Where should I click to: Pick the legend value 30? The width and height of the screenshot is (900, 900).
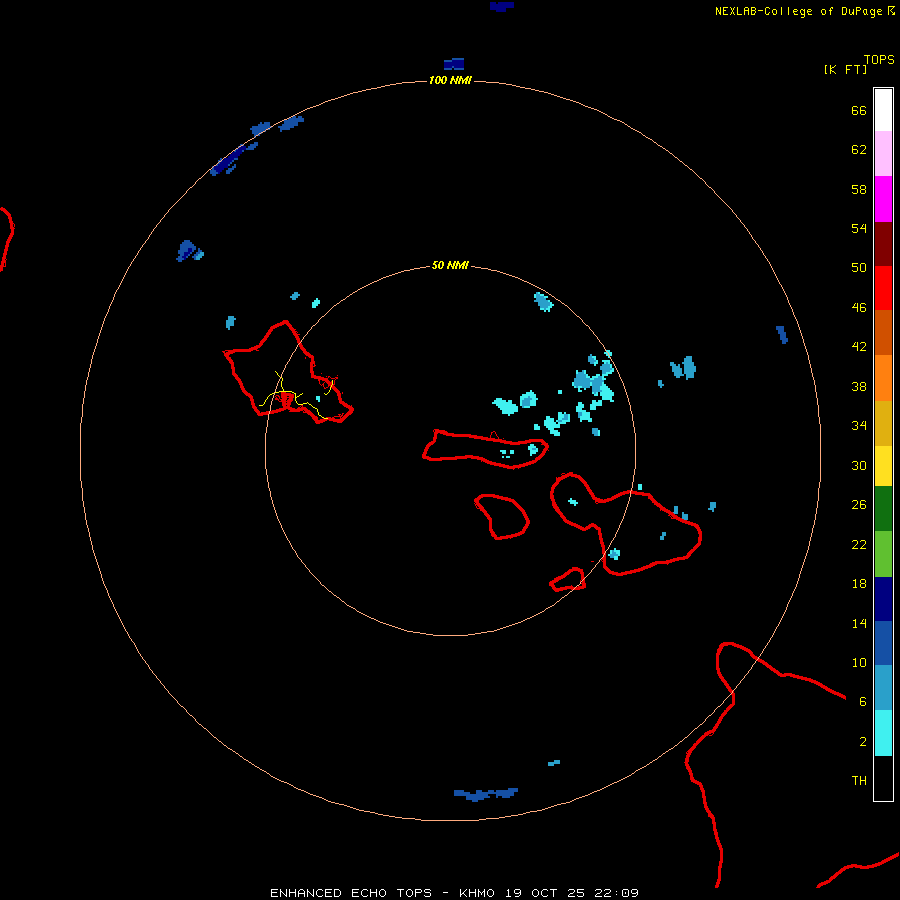(859, 465)
